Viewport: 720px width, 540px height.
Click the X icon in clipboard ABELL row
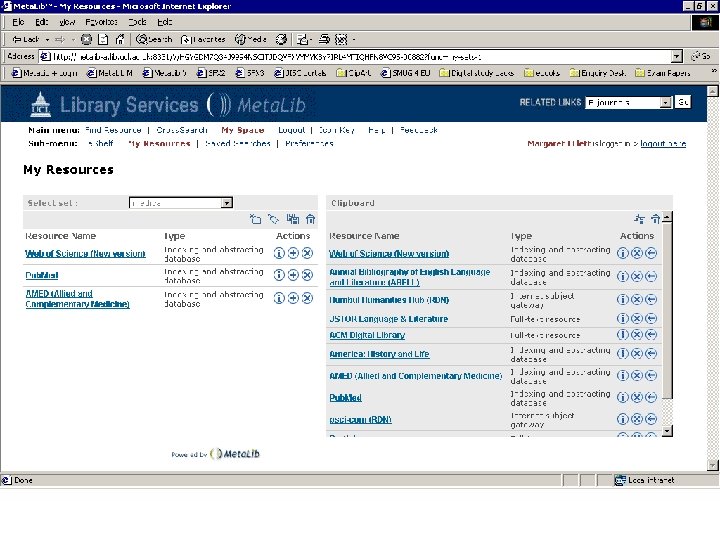point(636,276)
